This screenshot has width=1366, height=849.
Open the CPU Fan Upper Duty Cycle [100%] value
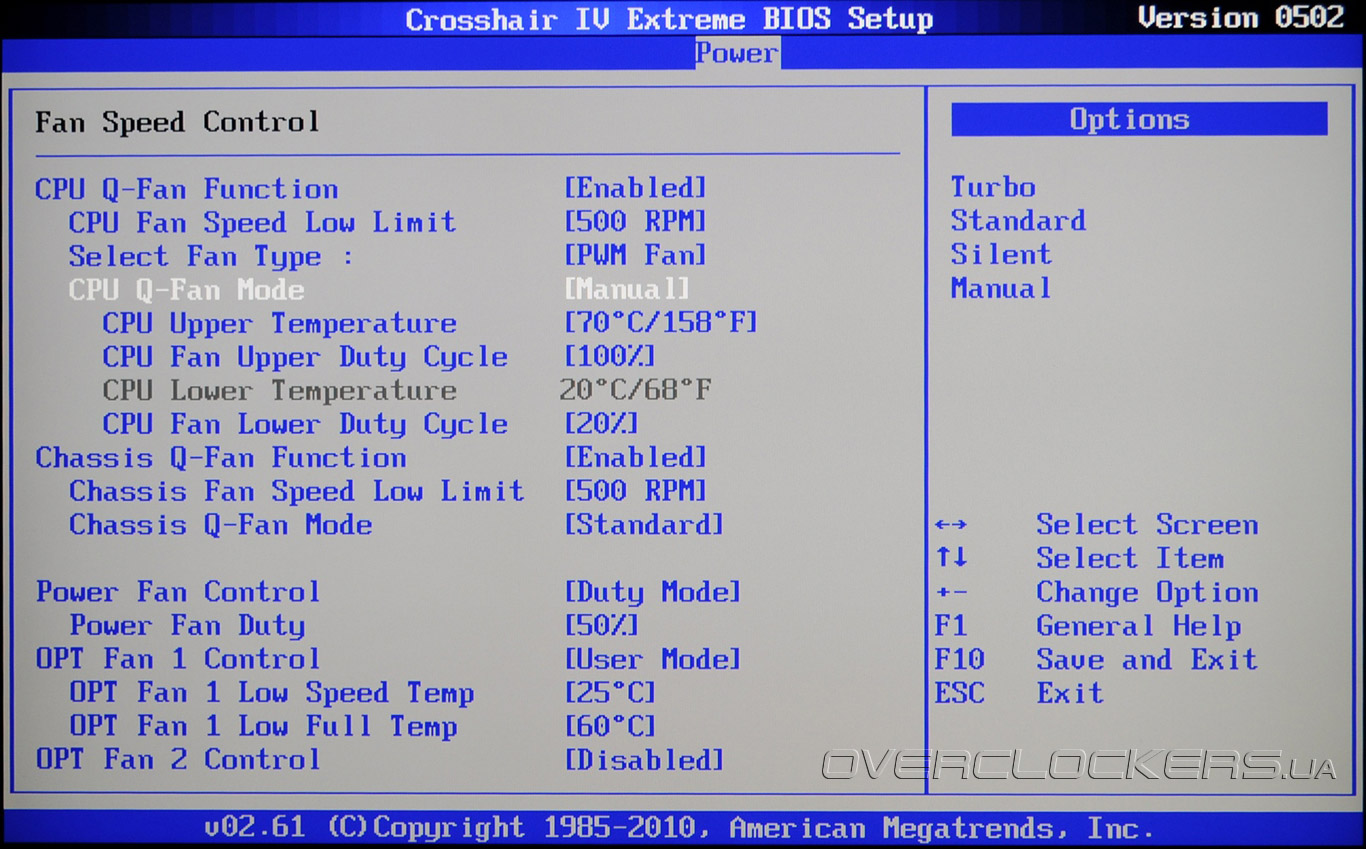pyautogui.click(x=610, y=356)
